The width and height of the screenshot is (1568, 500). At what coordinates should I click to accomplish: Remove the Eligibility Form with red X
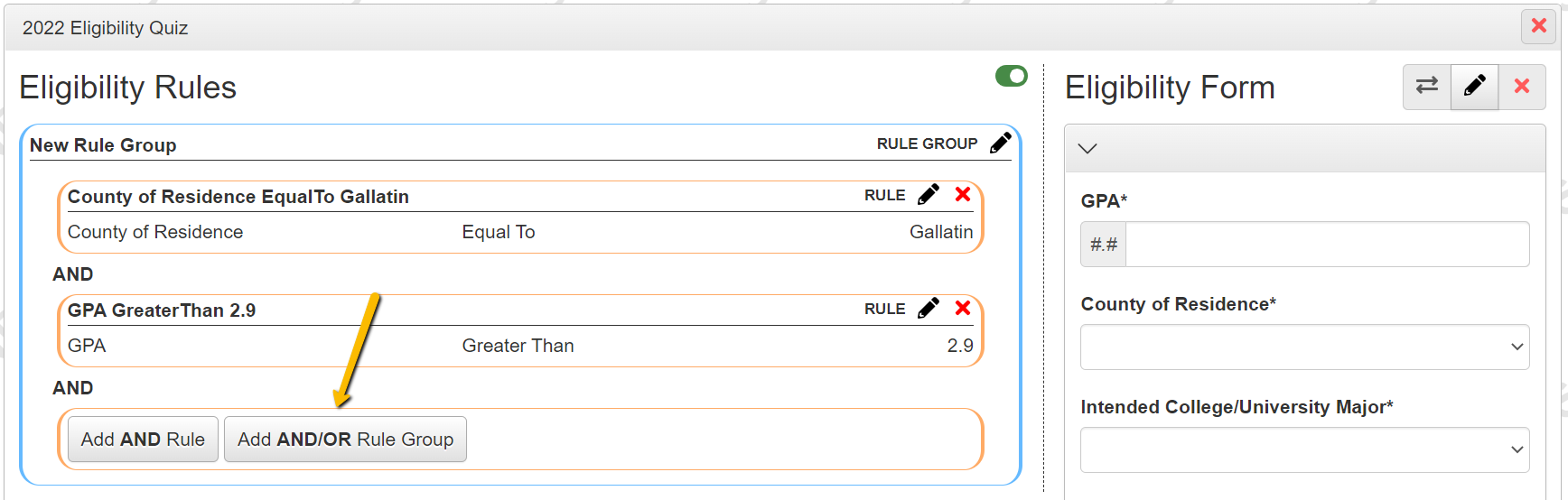(x=1522, y=87)
